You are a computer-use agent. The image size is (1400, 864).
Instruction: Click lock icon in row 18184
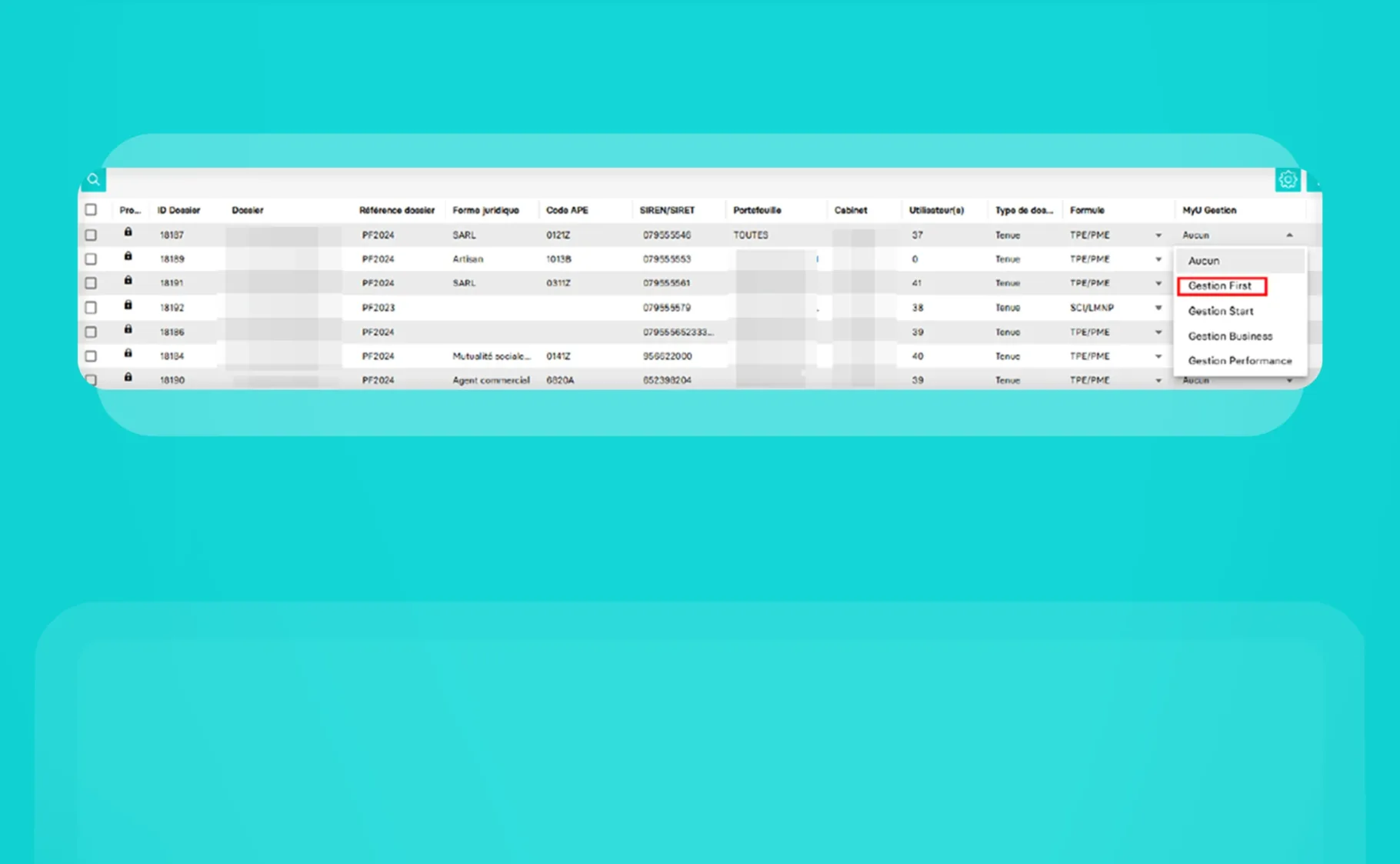tap(128, 354)
